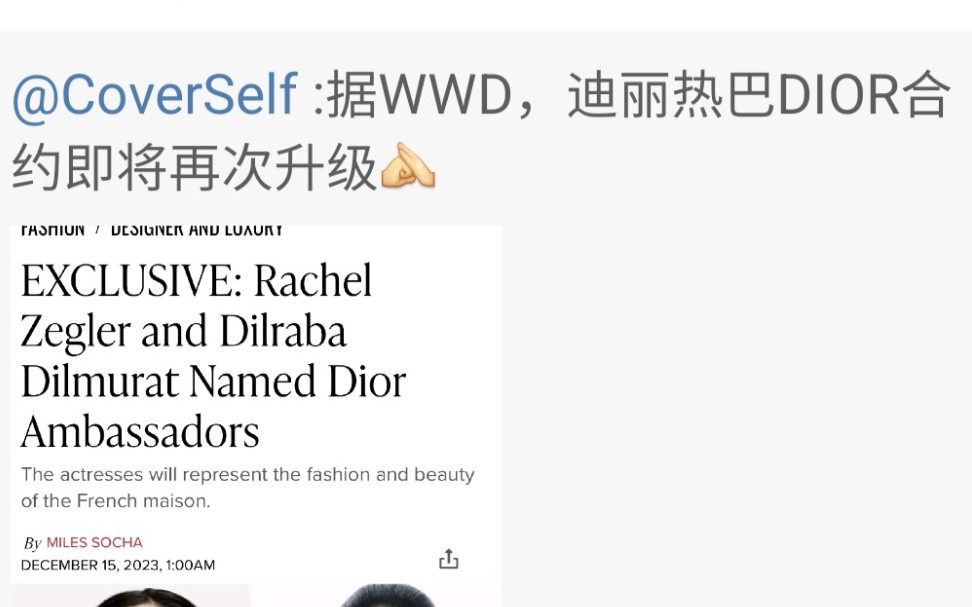The image size is (972, 607).
Task: Tap the post text 约即将再次升级
Action: pyautogui.click(x=194, y=167)
